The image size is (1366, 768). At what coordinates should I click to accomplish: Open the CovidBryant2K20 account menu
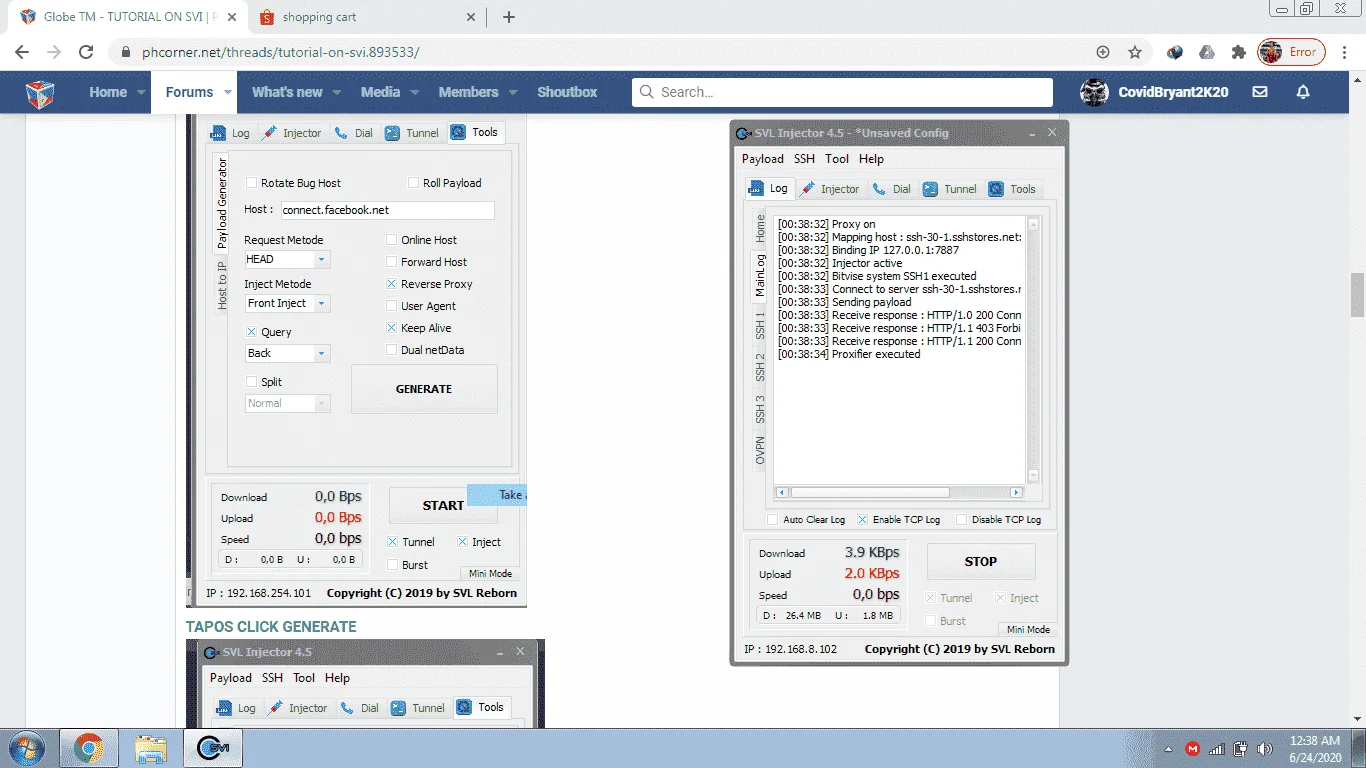point(1155,92)
